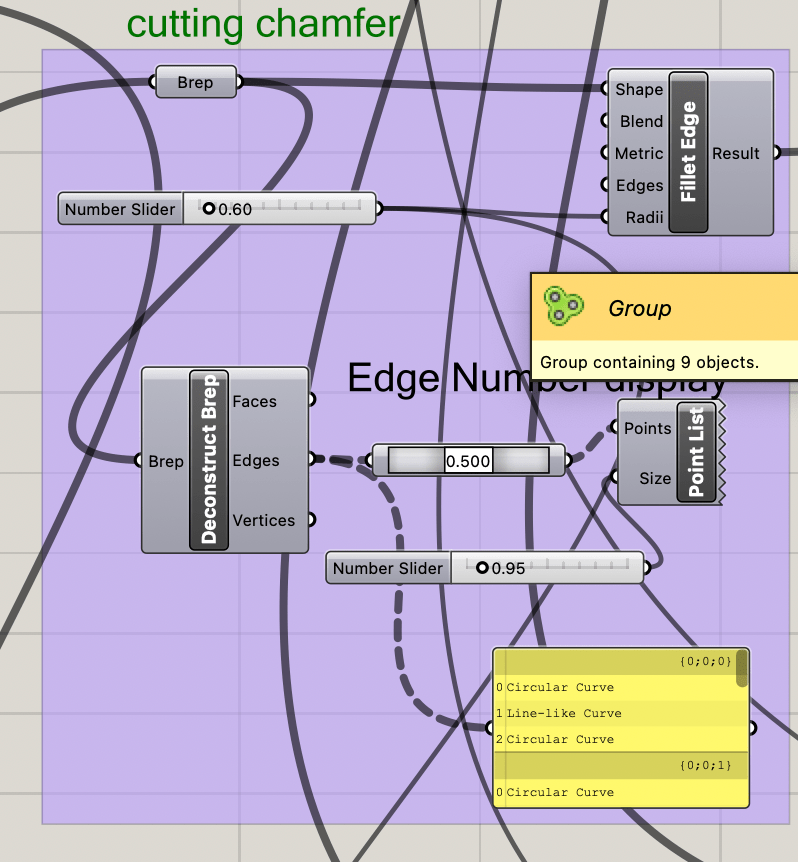
Task: Click the panel's vertical scrollbar
Action: pos(742,668)
